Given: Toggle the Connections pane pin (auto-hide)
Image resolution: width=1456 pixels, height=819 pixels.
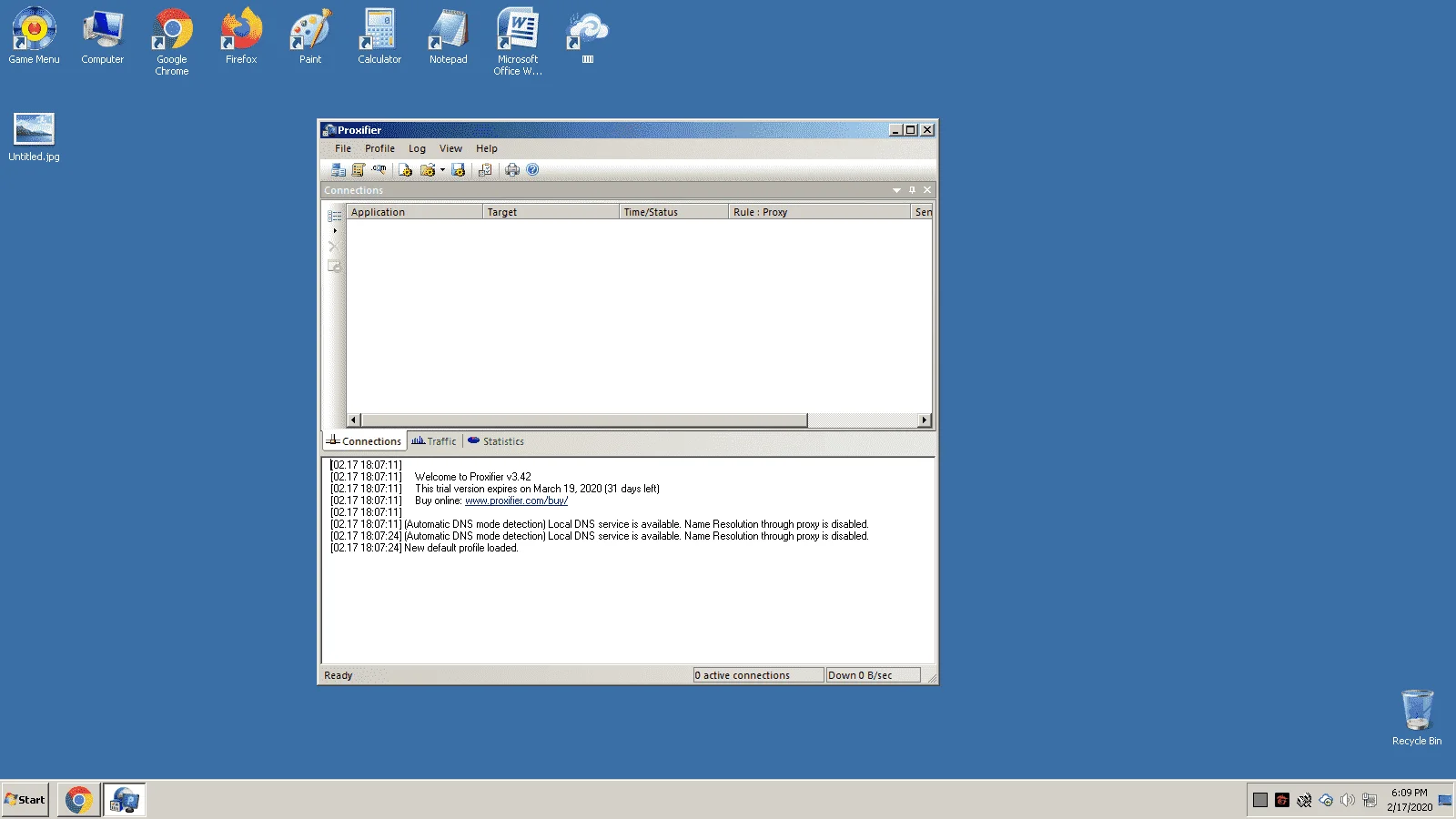Looking at the screenshot, I should [912, 190].
